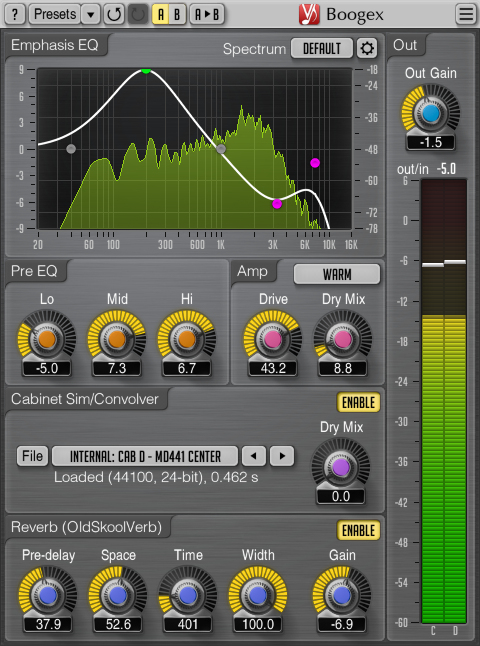480x646 pixels.
Task: Click the redo arrow icon
Action: [x=138, y=14]
